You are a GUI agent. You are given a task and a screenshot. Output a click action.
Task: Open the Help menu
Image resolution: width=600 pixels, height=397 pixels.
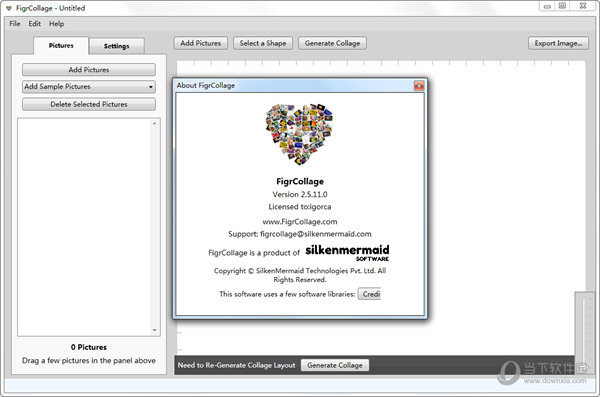click(x=56, y=24)
